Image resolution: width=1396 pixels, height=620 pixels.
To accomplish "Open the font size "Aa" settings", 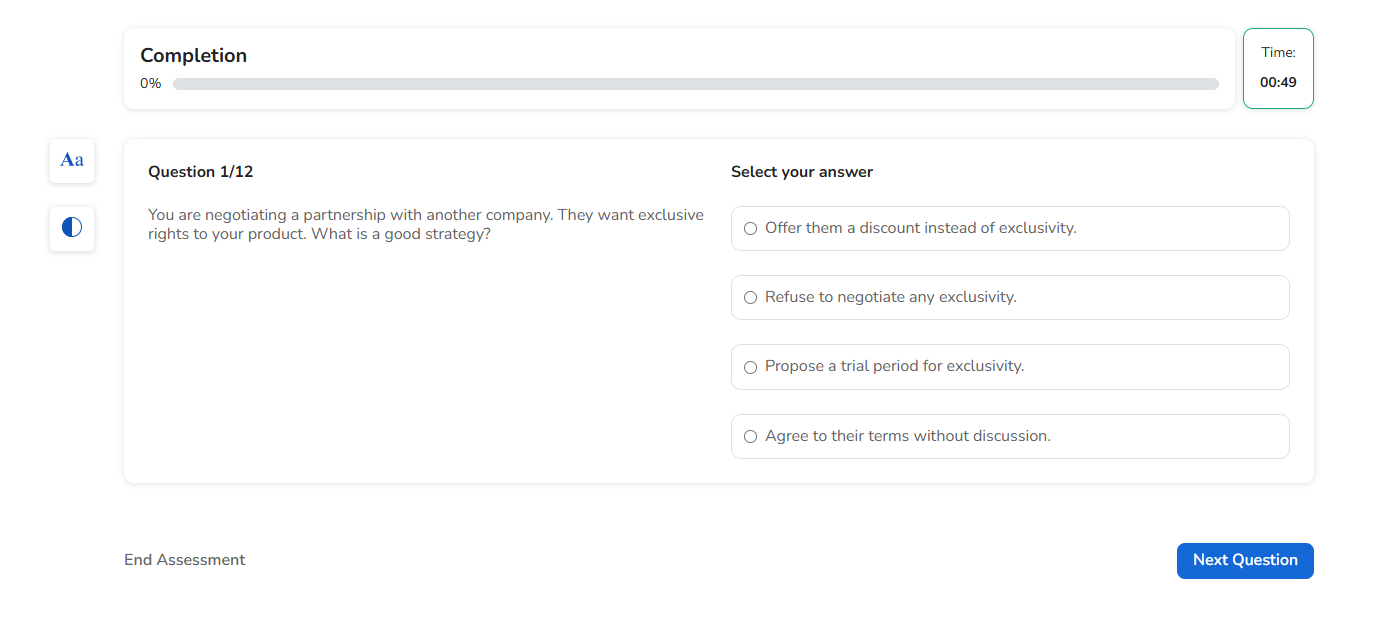I will pyautogui.click(x=72, y=160).
